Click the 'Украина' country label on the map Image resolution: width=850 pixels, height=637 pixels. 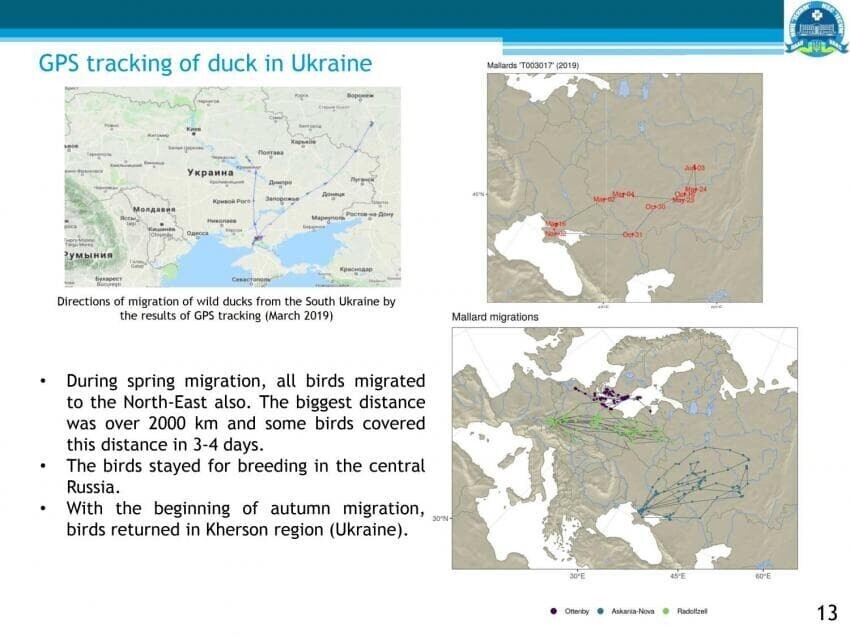[210, 172]
